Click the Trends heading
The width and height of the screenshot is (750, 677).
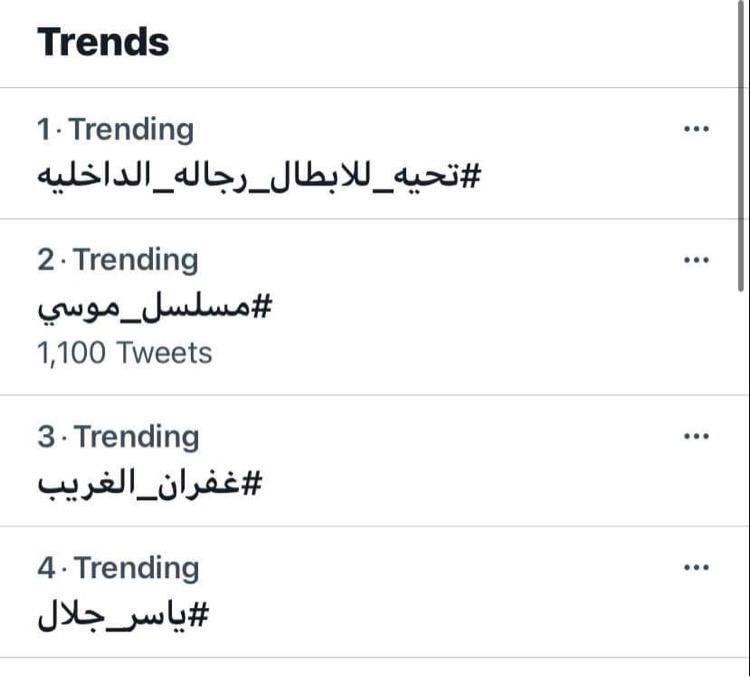point(103,42)
